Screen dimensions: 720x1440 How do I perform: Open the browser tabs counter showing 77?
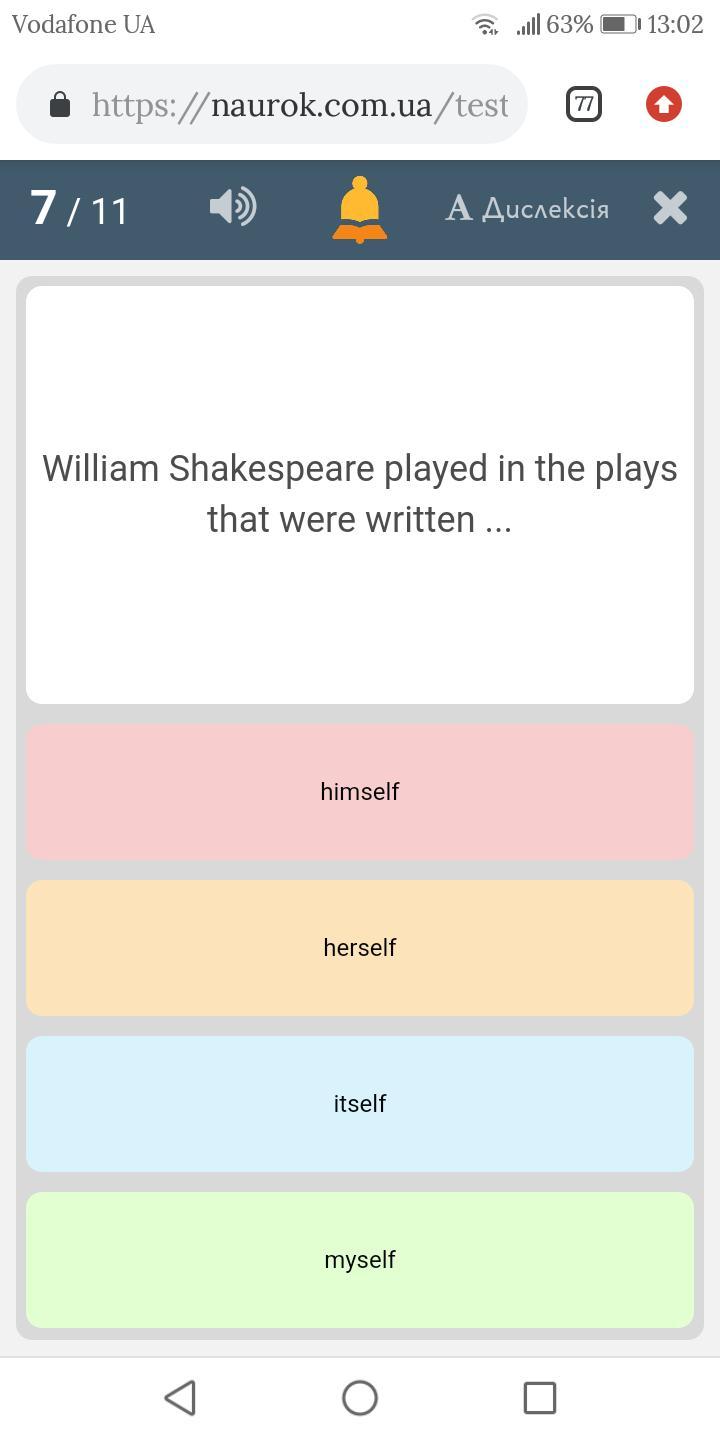tap(584, 104)
